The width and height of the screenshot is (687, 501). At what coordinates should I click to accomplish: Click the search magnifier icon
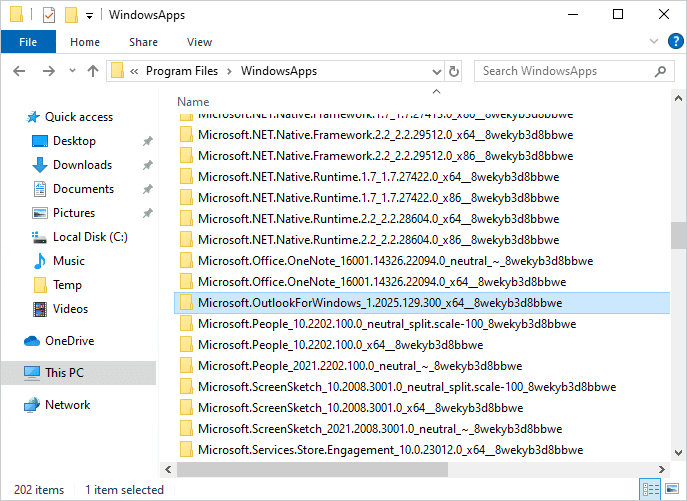point(661,71)
